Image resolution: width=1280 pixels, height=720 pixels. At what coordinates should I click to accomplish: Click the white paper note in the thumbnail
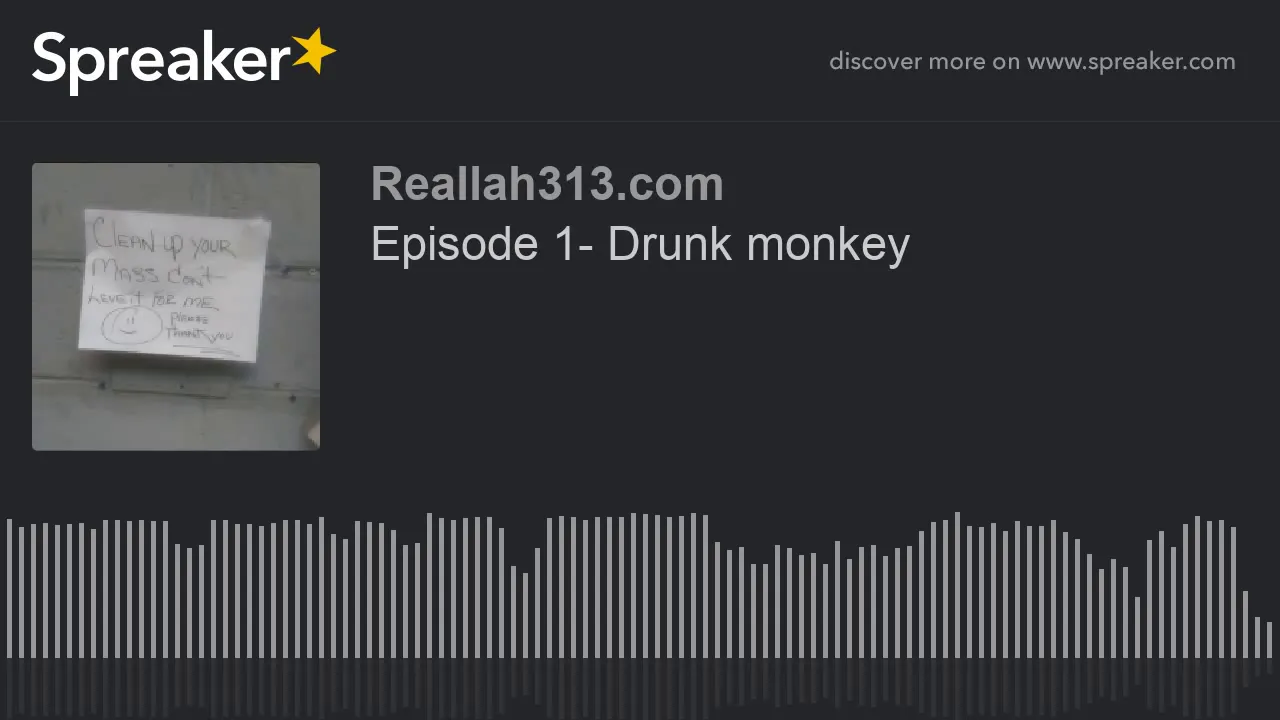tap(174, 286)
